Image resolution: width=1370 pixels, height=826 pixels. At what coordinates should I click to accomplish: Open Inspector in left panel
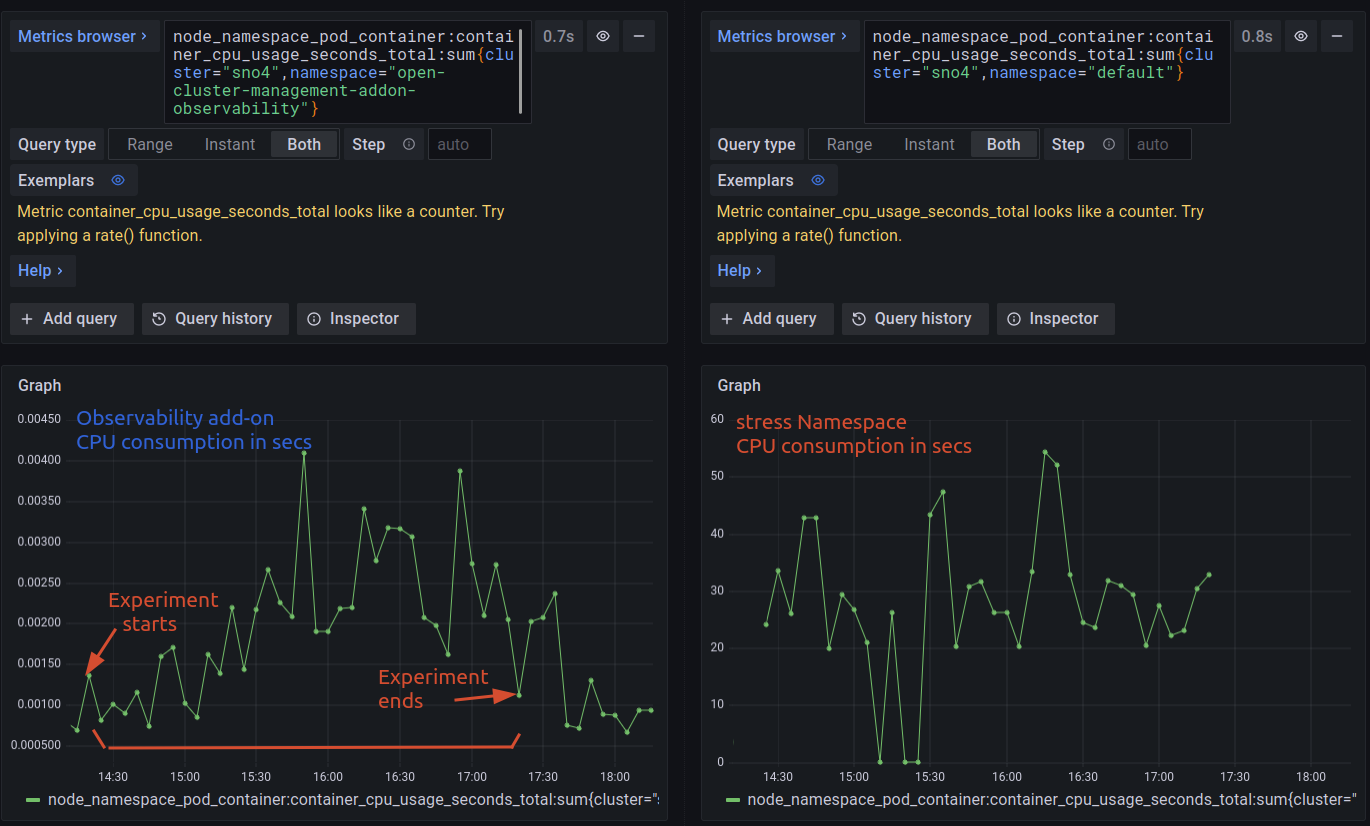[355, 318]
